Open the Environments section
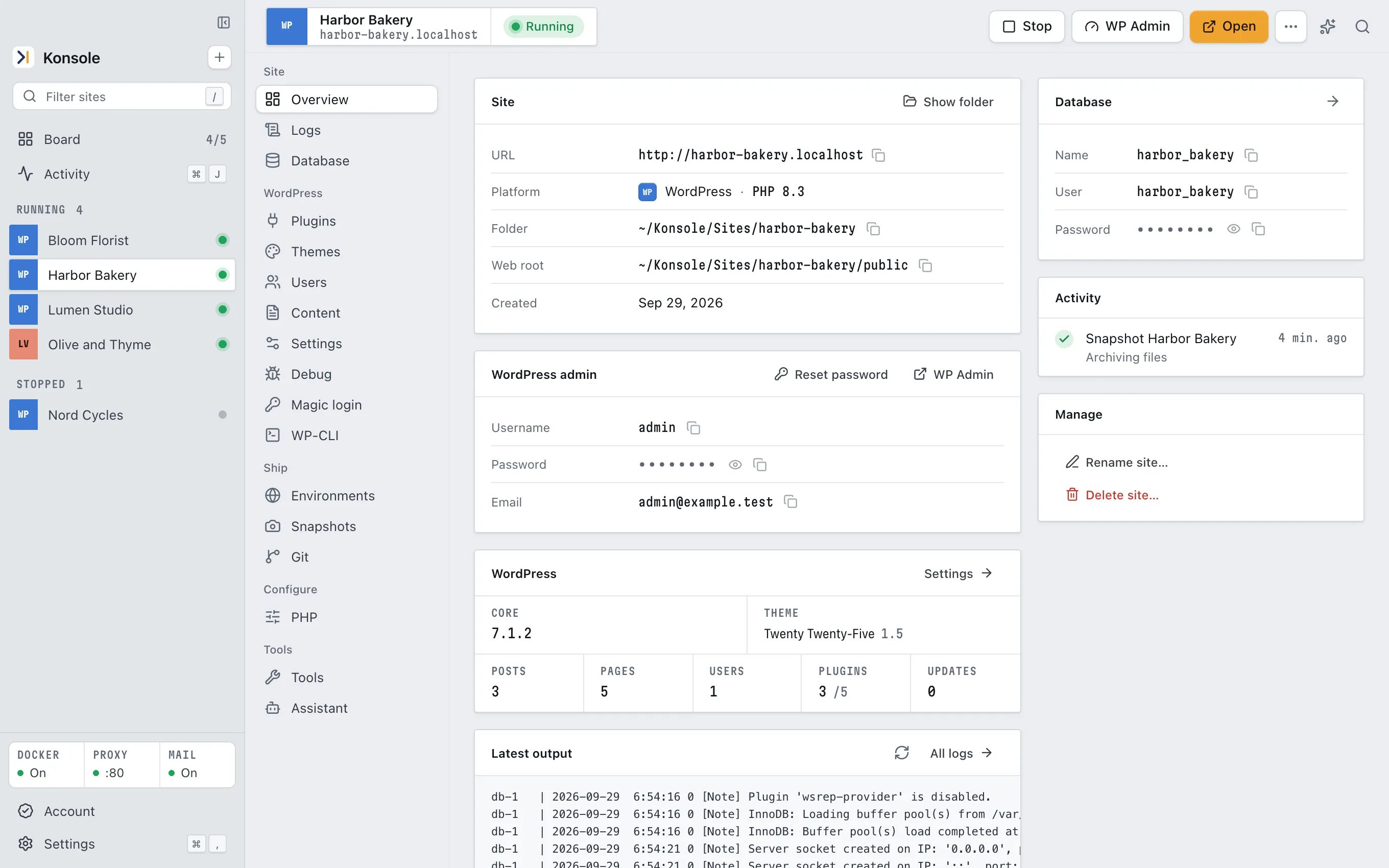1389x868 pixels. pos(347,495)
